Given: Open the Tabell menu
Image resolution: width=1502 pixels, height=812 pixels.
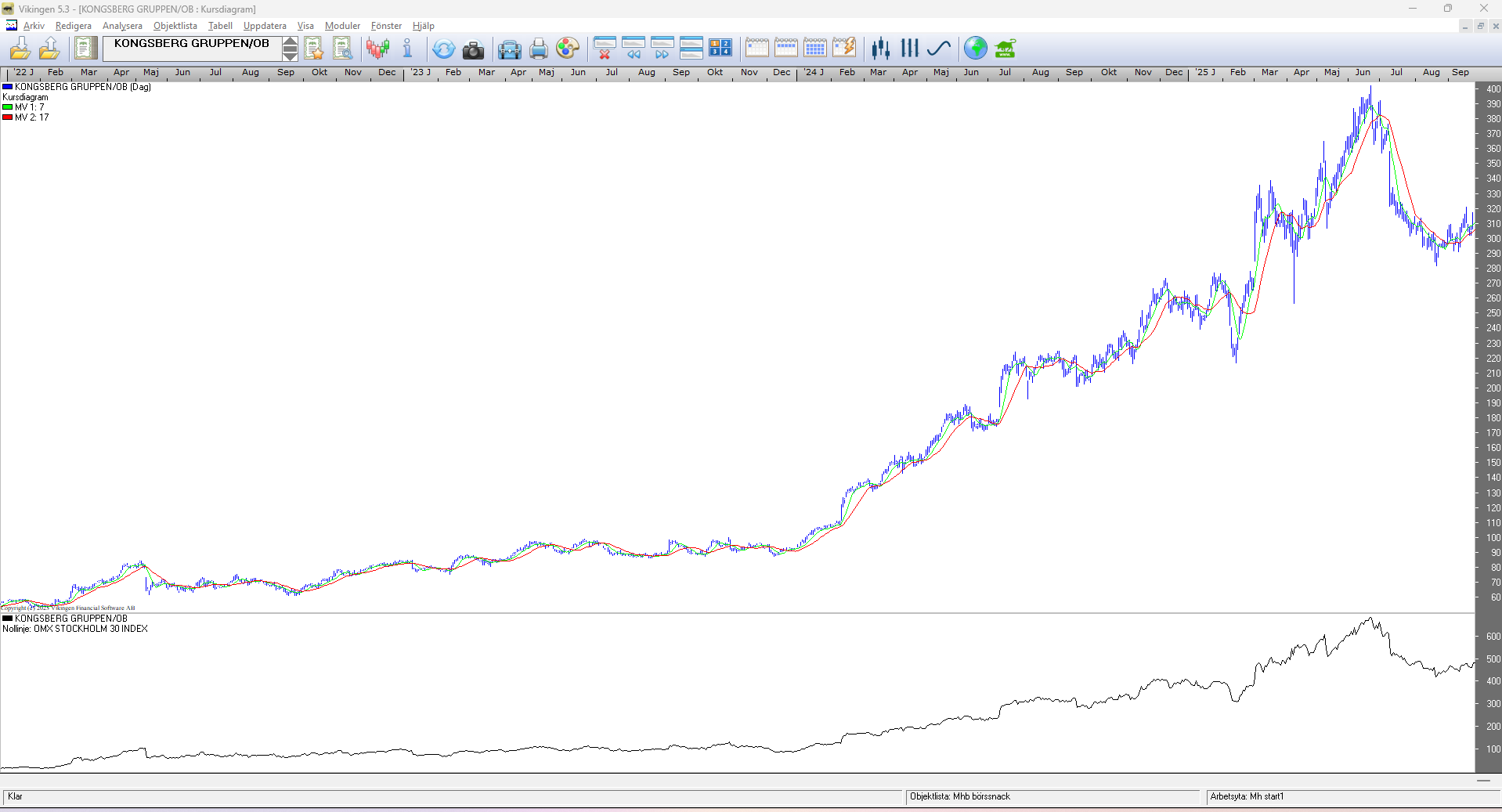Looking at the screenshot, I should (220, 26).
